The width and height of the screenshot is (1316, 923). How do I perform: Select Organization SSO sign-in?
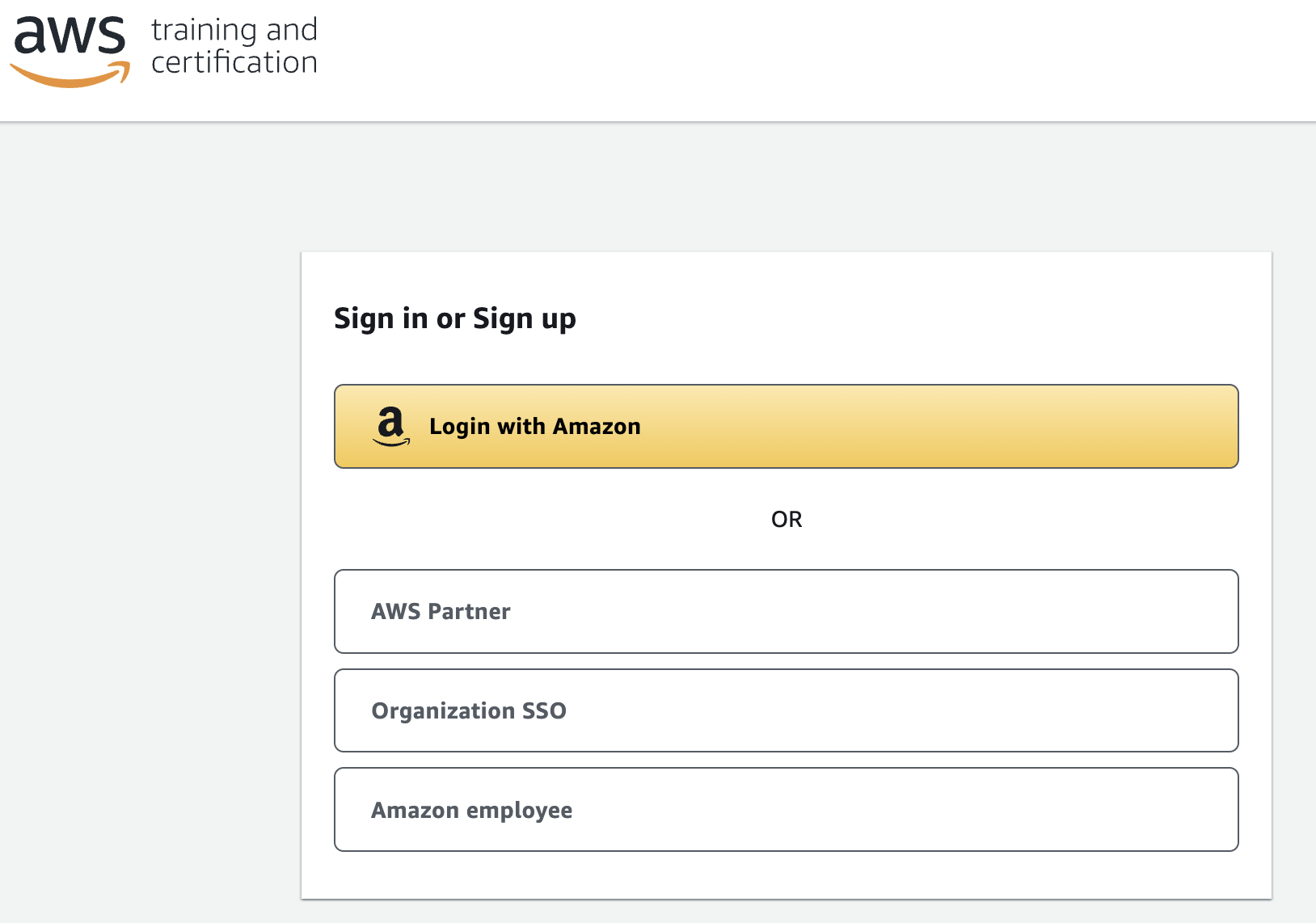(x=786, y=710)
